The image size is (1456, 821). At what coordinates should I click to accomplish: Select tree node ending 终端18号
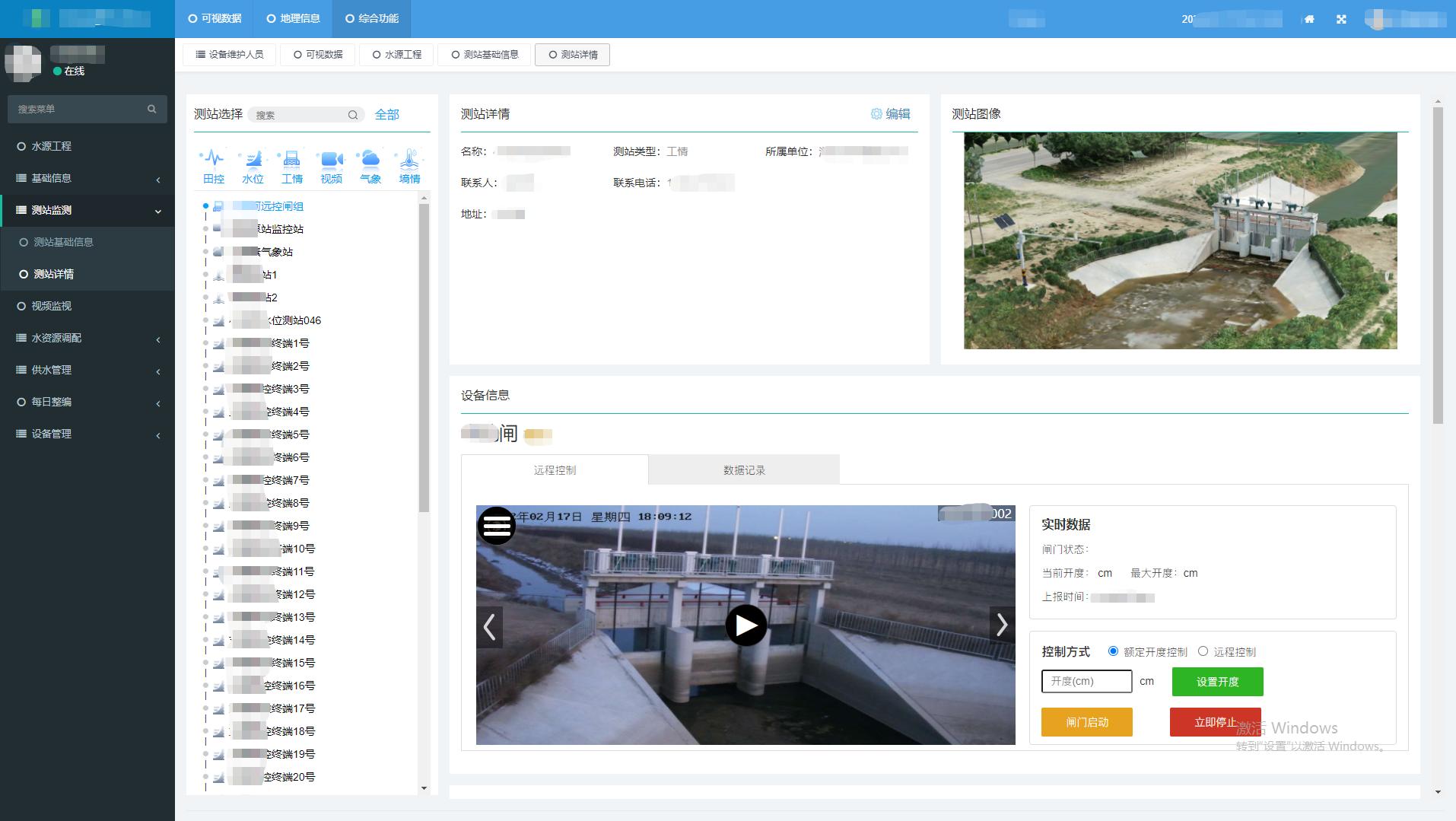265,731
